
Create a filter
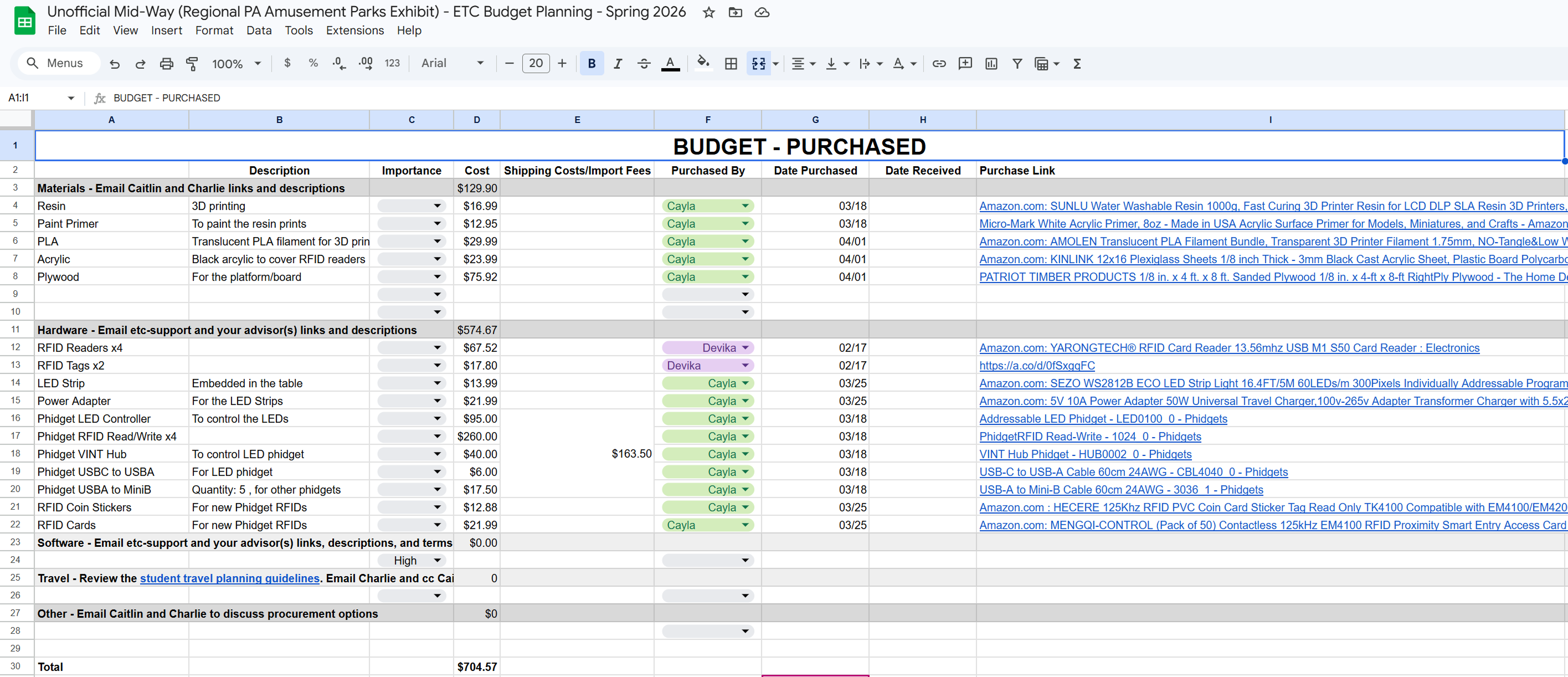pyautogui.click(x=1016, y=63)
